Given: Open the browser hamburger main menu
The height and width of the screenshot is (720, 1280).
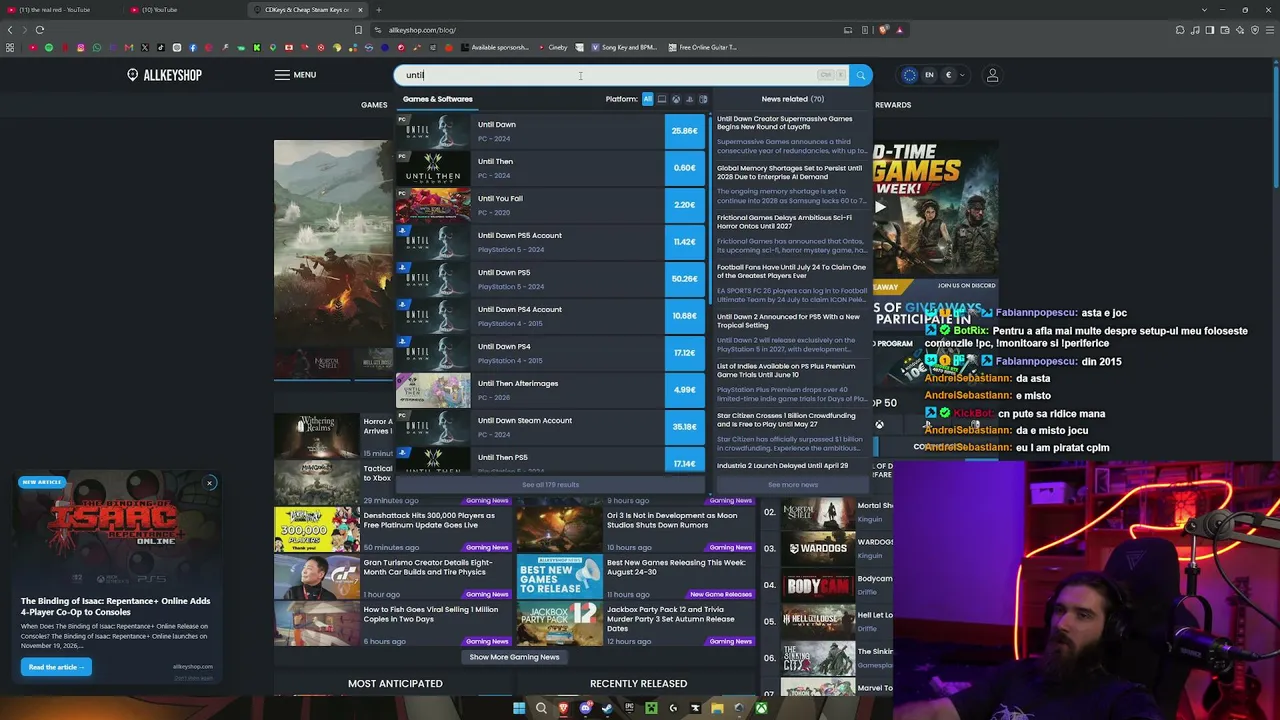Looking at the screenshot, I should point(1268,30).
